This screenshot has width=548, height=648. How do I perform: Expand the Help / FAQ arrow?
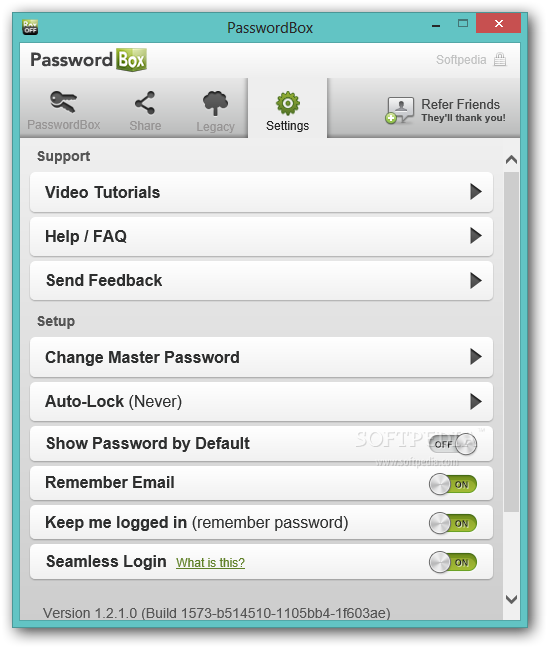click(476, 236)
